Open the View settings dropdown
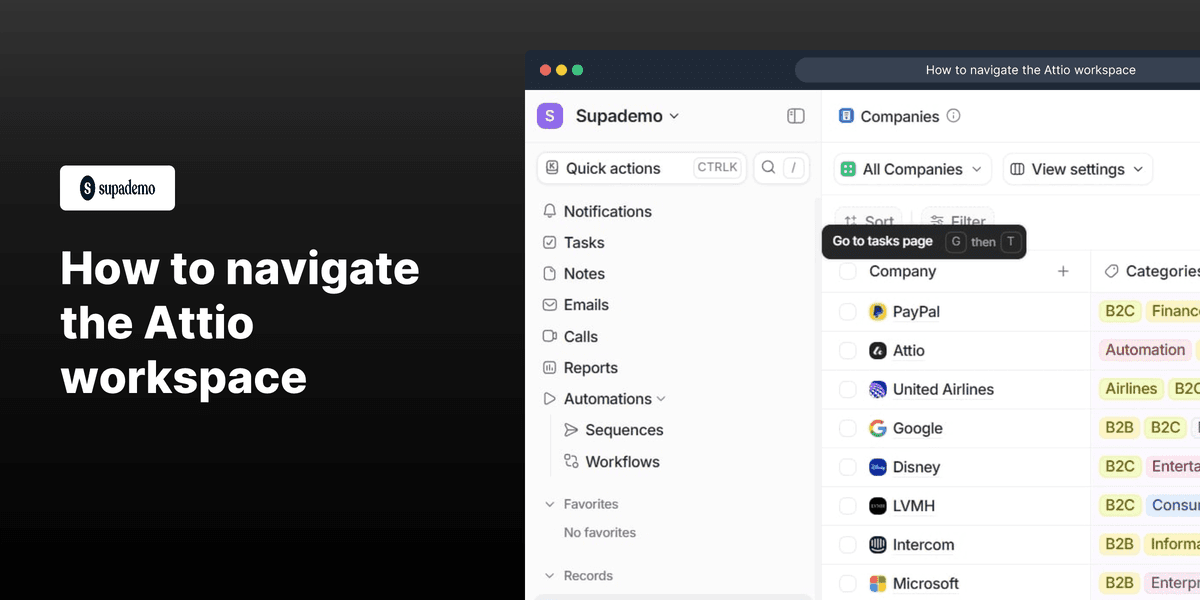Screen dimensions: 1200x600 tap(1077, 169)
